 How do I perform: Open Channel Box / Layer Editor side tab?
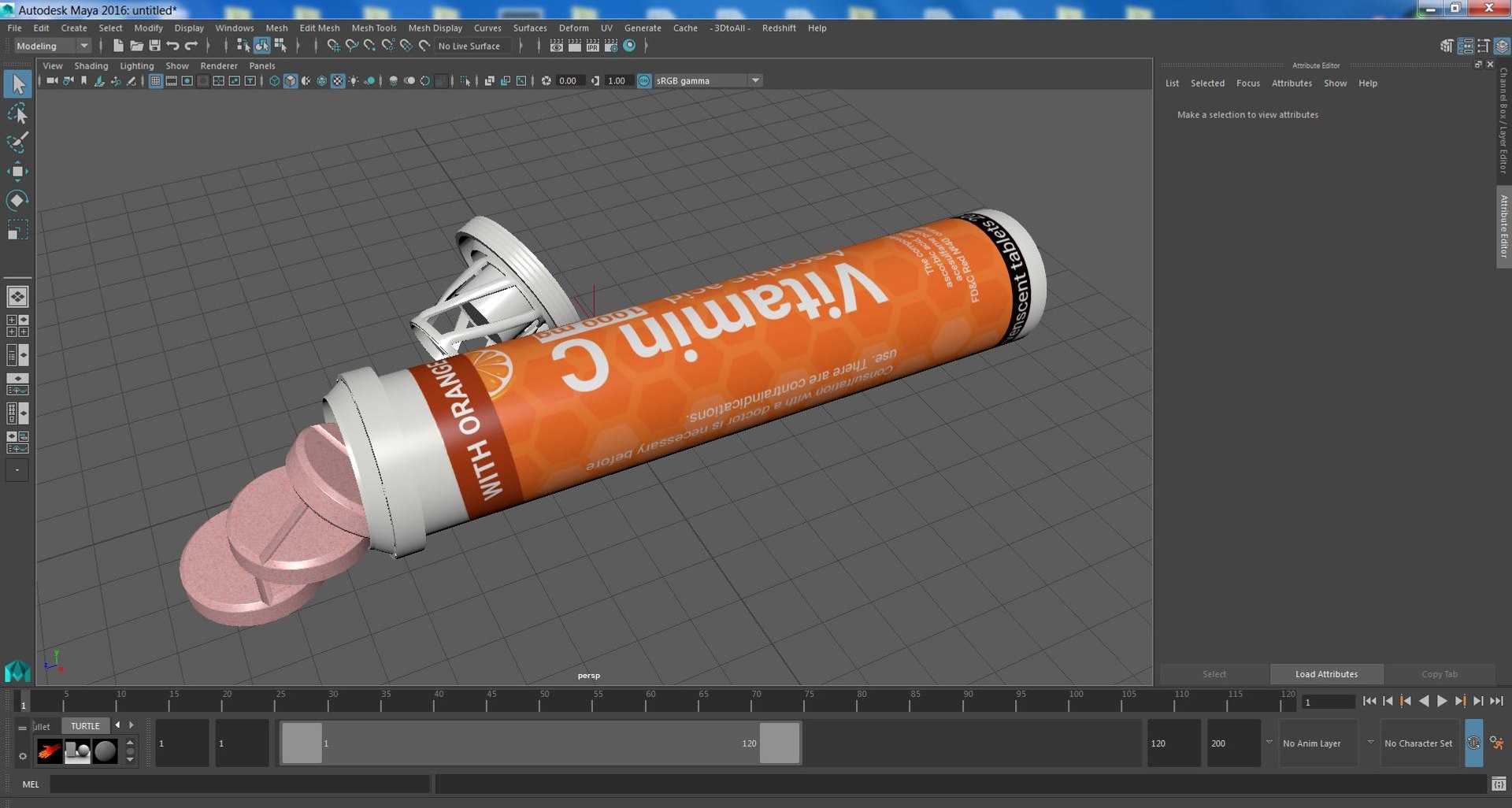(x=1503, y=120)
